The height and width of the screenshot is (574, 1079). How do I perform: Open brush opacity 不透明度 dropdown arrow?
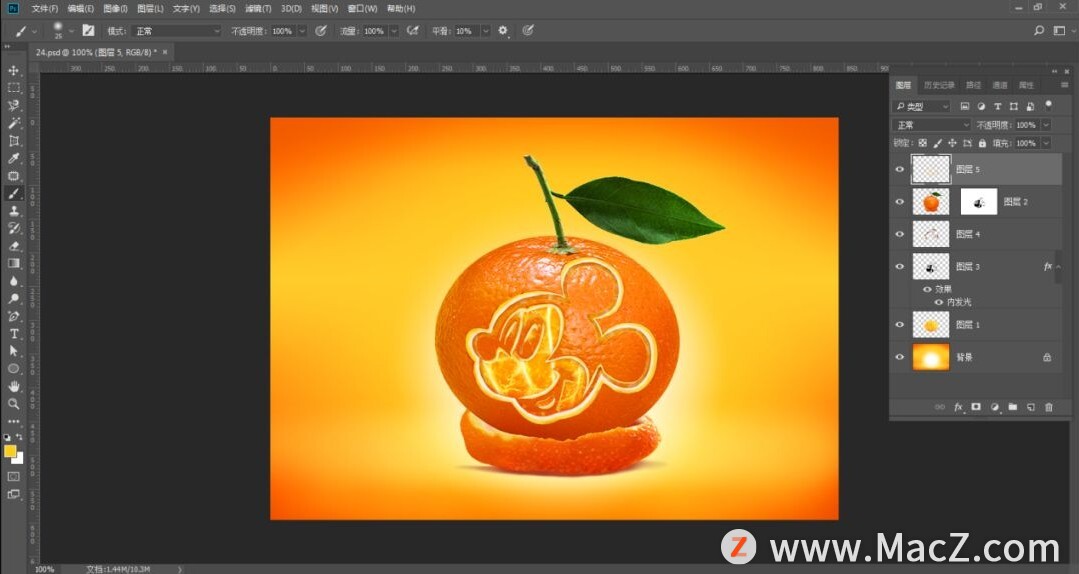[301, 31]
